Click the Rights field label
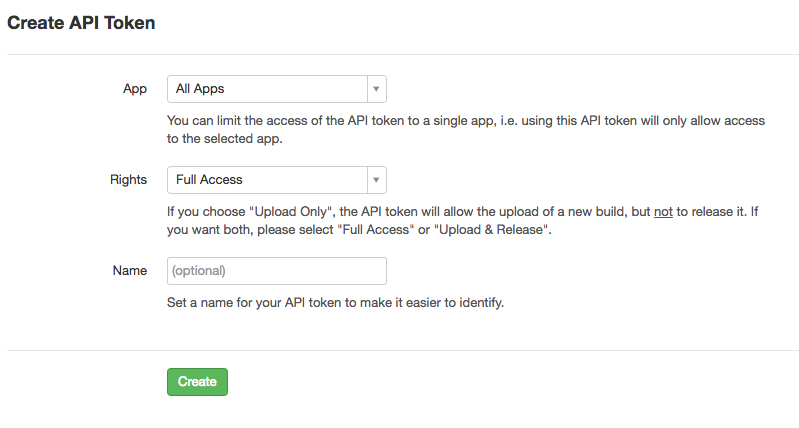This screenshot has width=799, height=428. pyautogui.click(x=128, y=180)
